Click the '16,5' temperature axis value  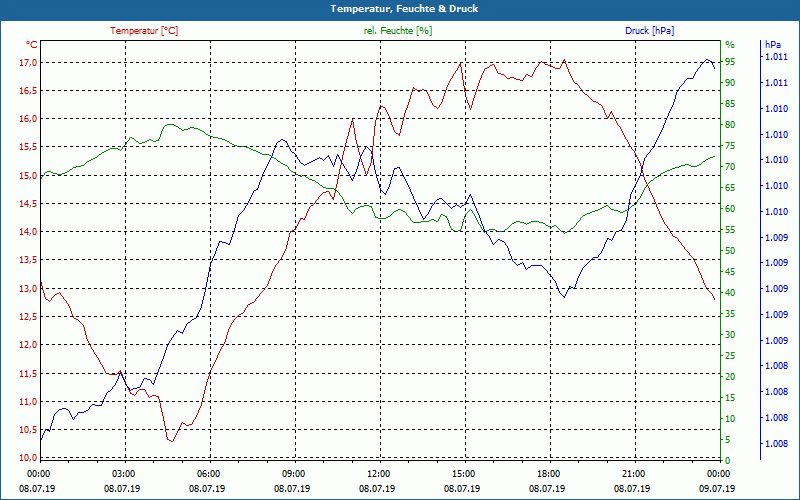29,90
